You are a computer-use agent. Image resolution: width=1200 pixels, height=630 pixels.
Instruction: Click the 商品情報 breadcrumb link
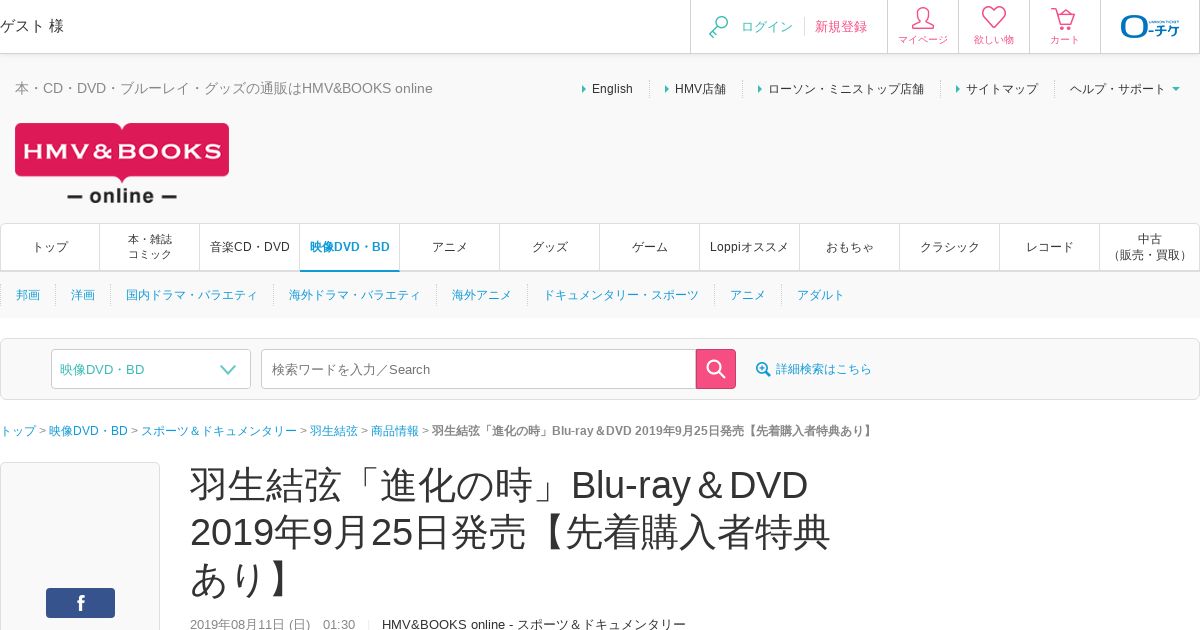[x=395, y=431]
